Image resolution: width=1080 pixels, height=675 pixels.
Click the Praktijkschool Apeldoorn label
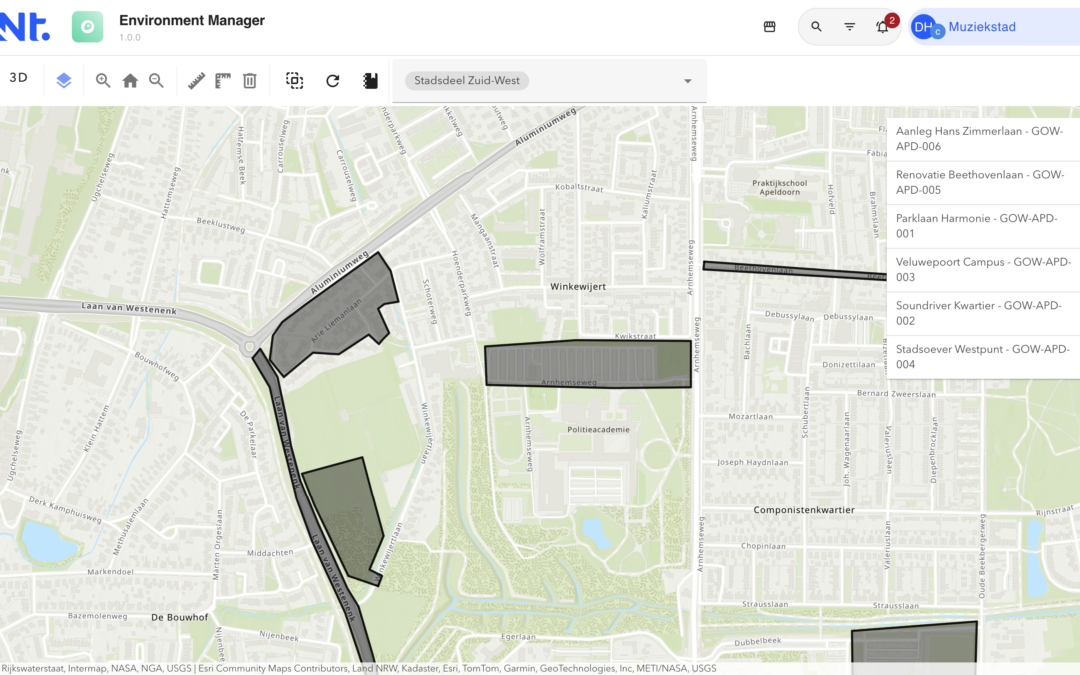coord(779,187)
